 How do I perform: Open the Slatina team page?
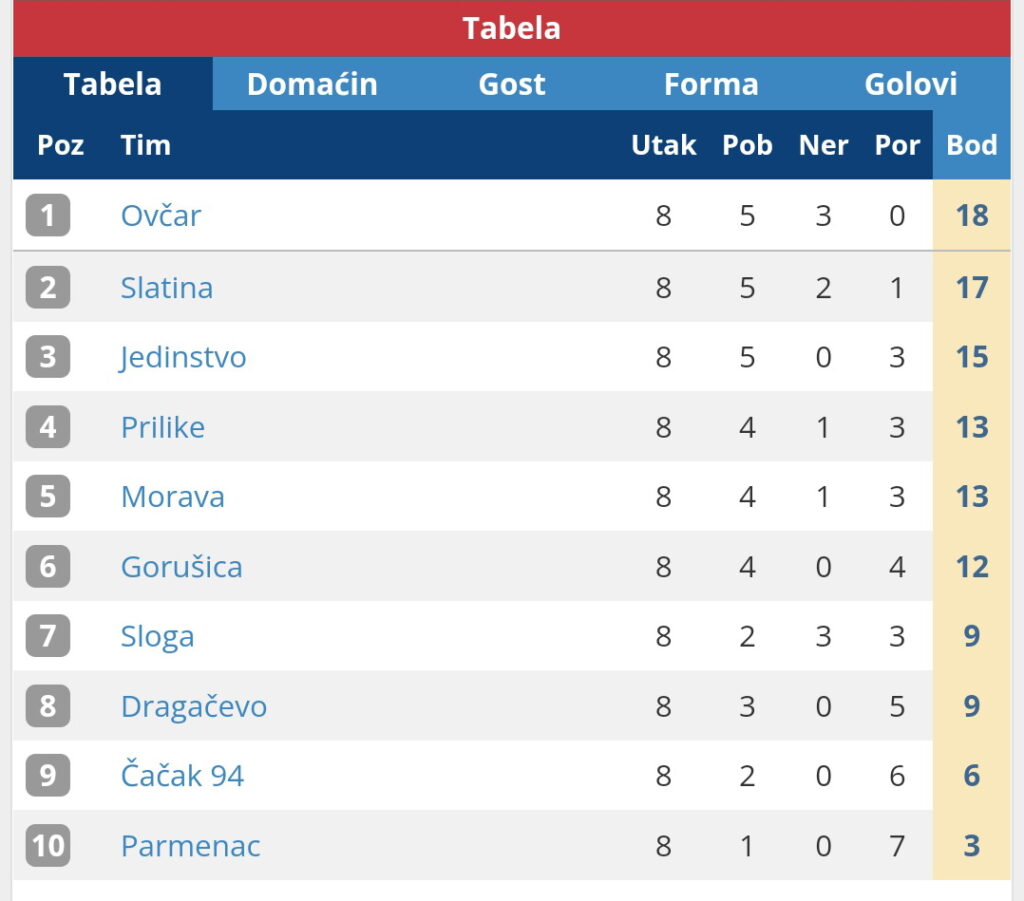click(167, 287)
